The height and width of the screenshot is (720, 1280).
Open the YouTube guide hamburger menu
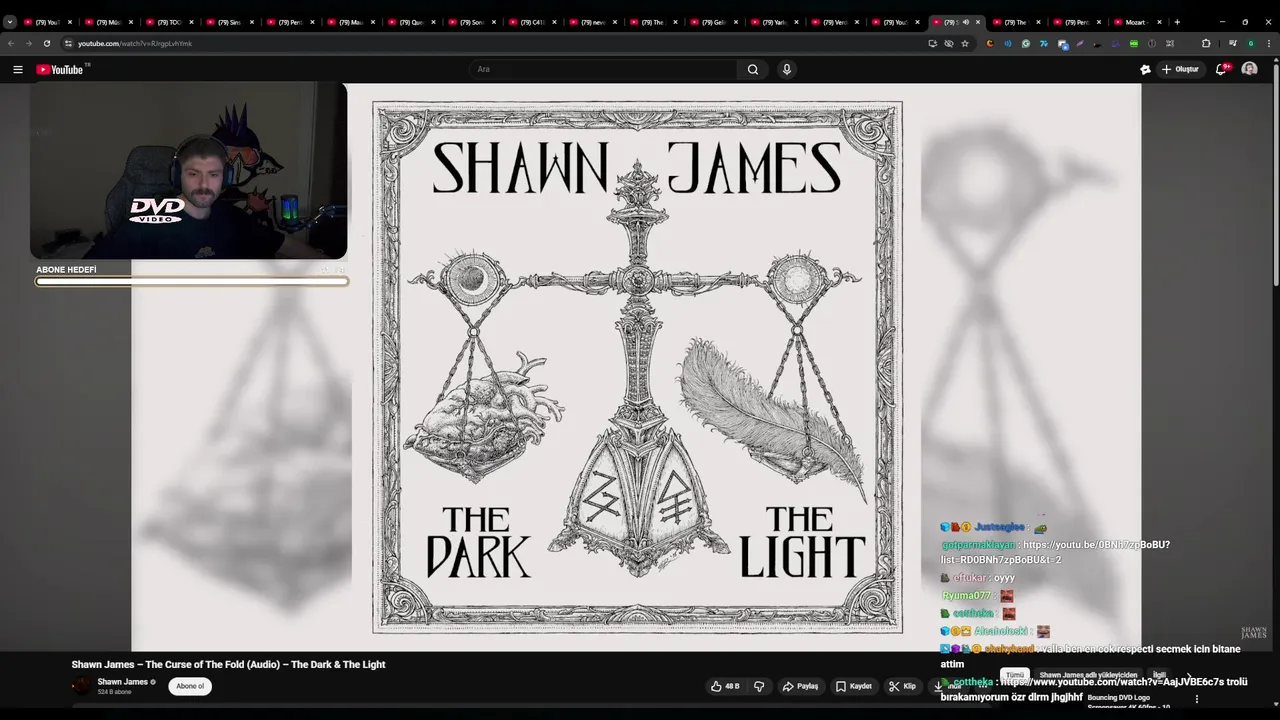(17, 69)
